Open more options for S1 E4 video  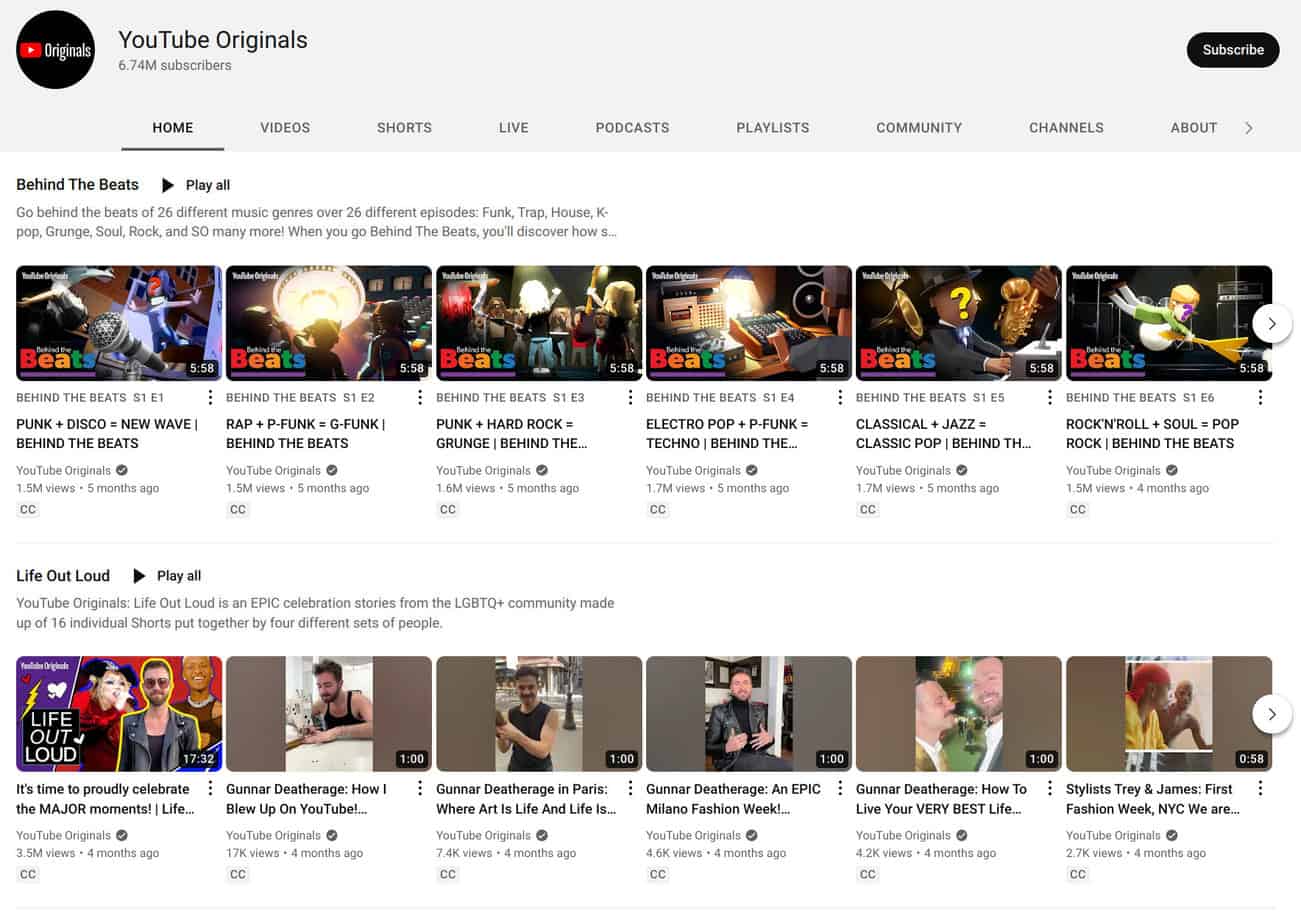(840, 398)
